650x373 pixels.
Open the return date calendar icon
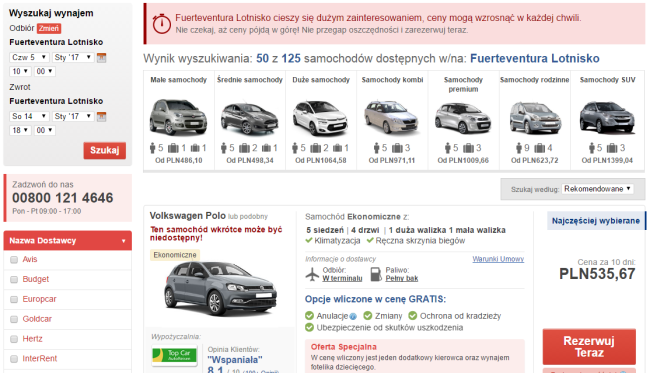click(102, 116)
